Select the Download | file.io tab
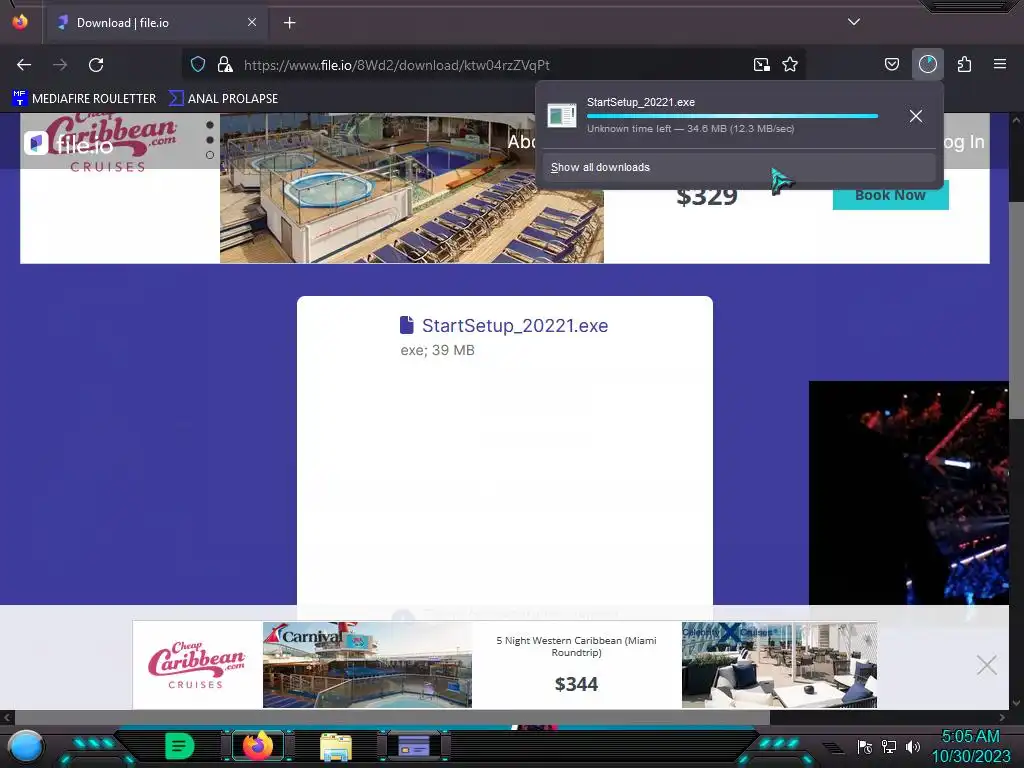Image resolution: width=1024 pixels, height=768 pixels. (x=157, y=23)
